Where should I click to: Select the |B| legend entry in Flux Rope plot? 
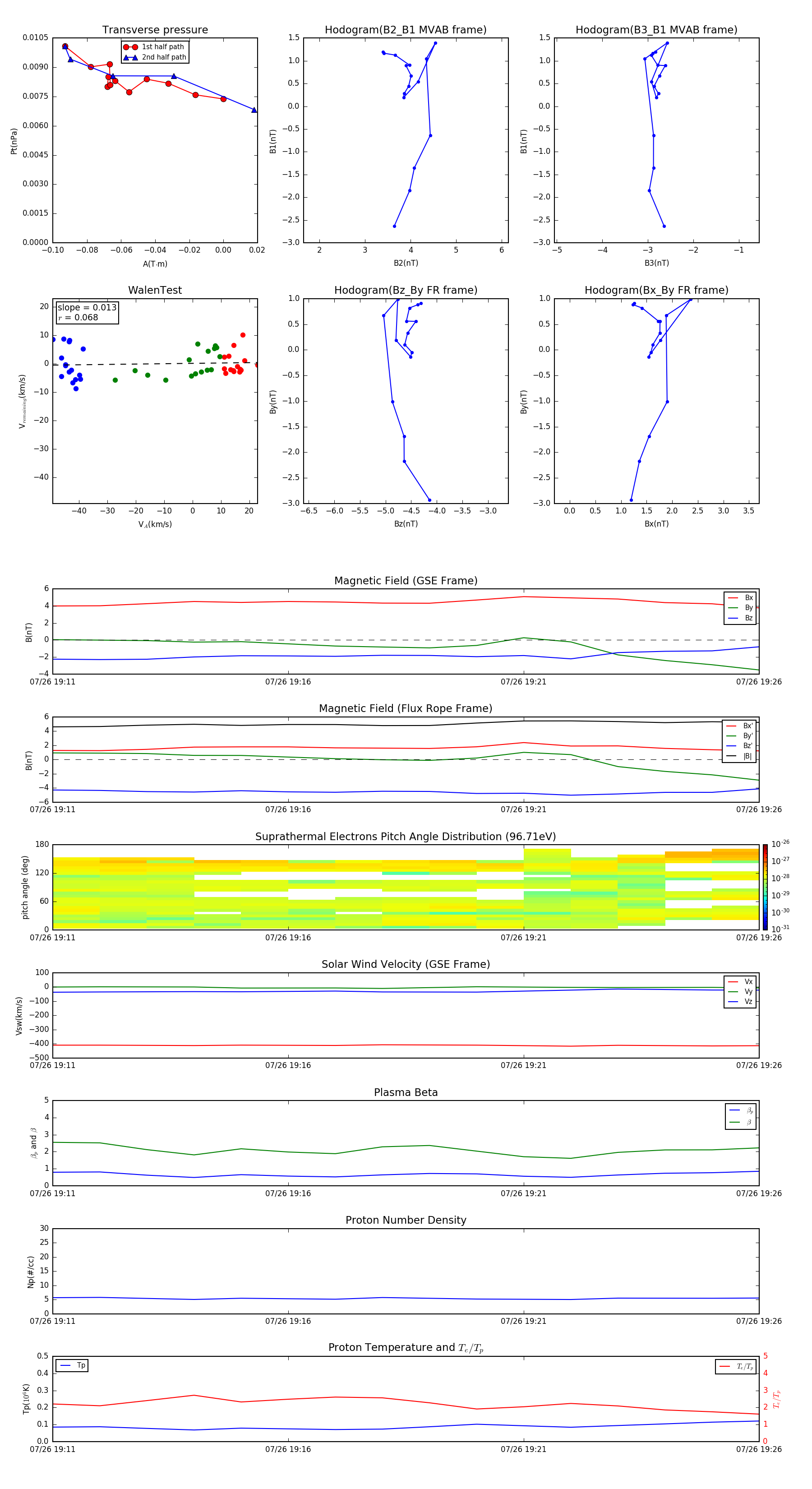(740, 756)
